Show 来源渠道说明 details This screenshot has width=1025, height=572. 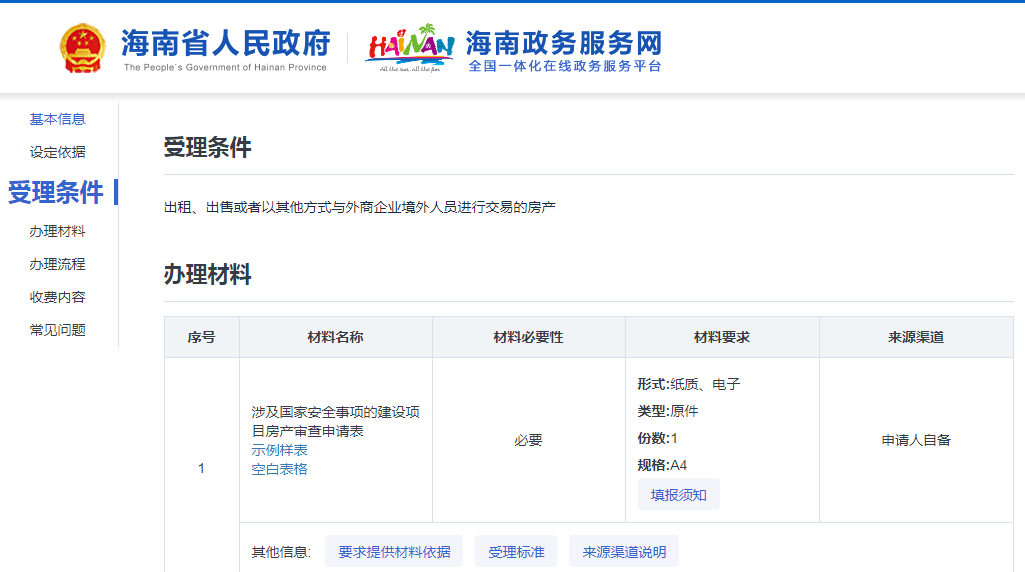point(624,552)
